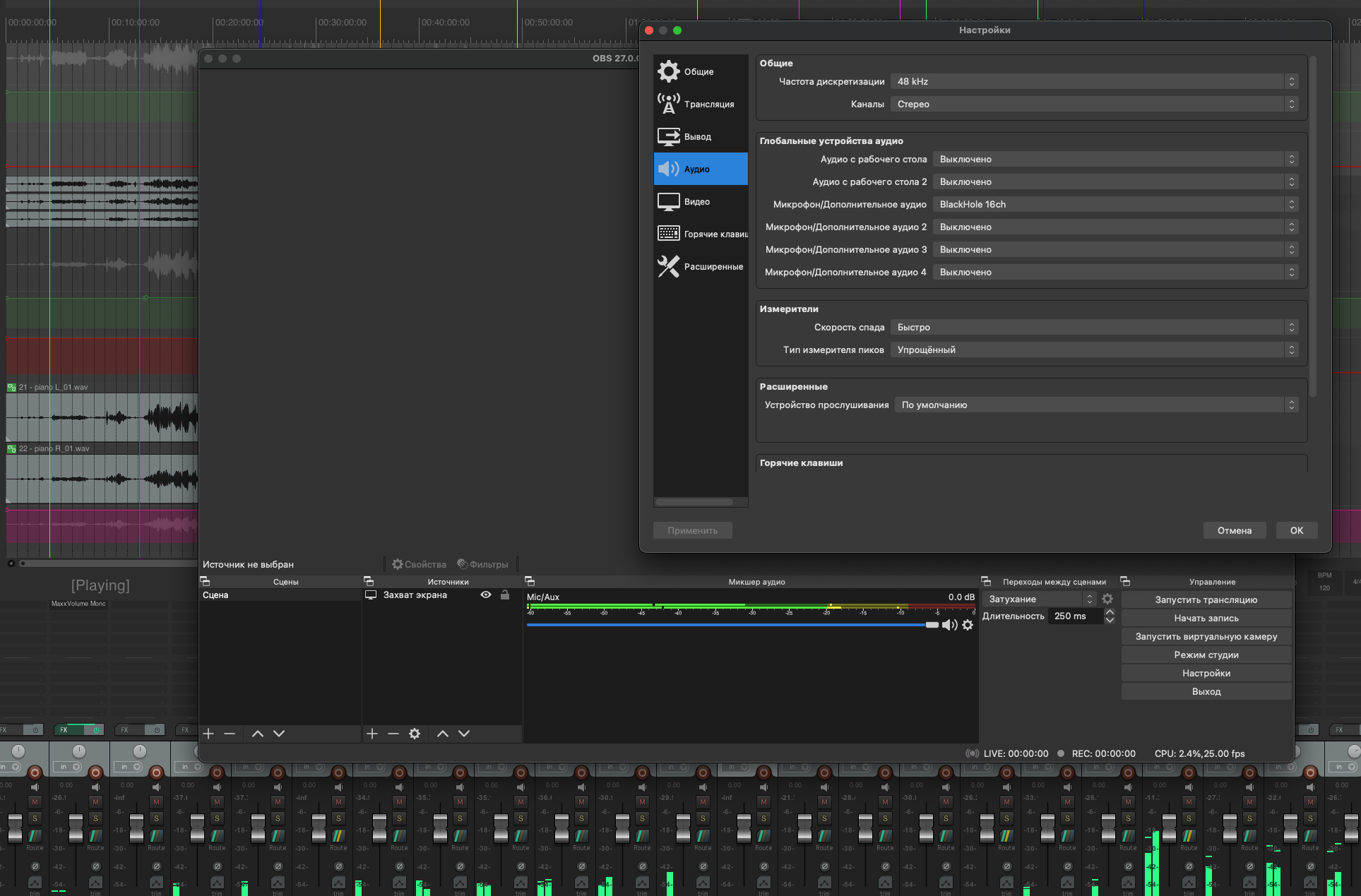
Task: Add a new source with plus icon
Action: pyautogui.click(x=372, y=734)
